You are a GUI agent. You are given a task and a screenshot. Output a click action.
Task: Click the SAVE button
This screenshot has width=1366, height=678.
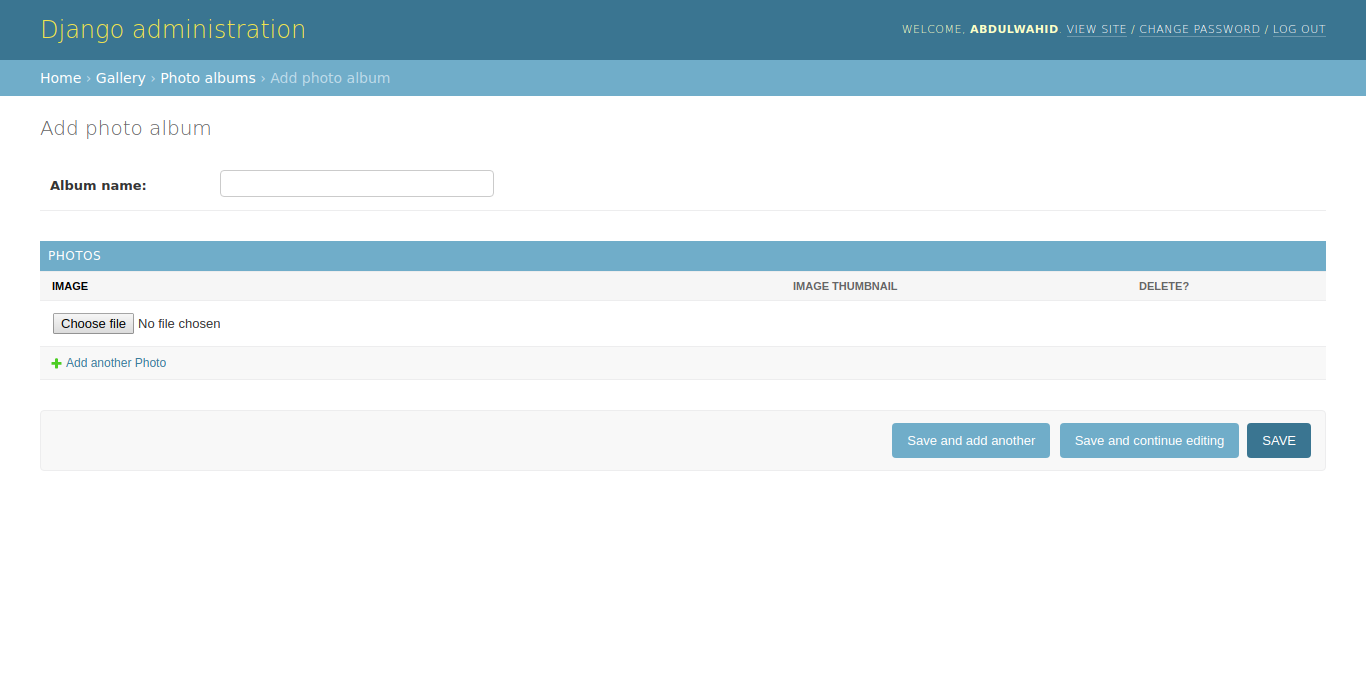point(1279,441)
